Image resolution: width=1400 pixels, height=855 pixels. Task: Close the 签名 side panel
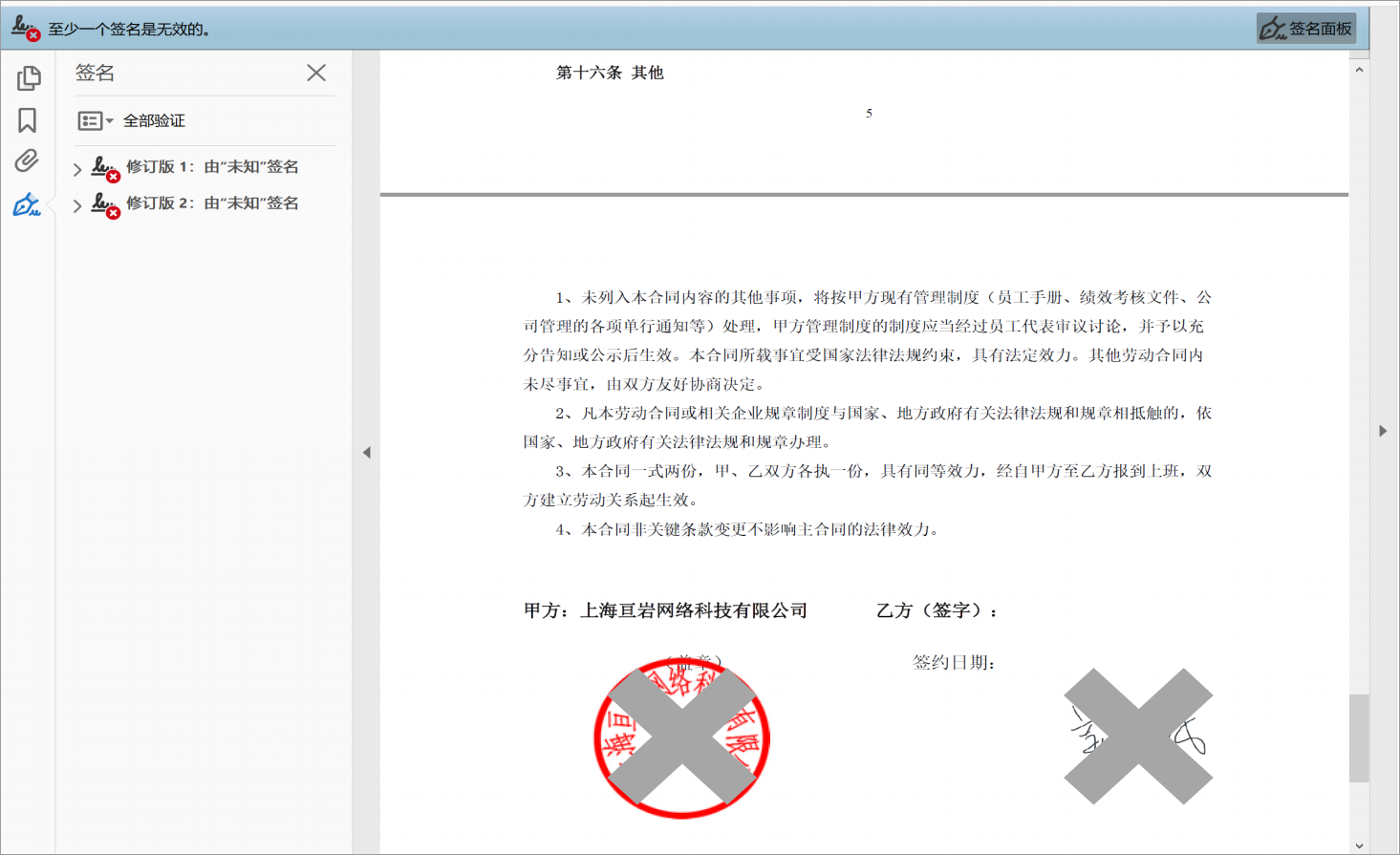[x=316, y=73]
